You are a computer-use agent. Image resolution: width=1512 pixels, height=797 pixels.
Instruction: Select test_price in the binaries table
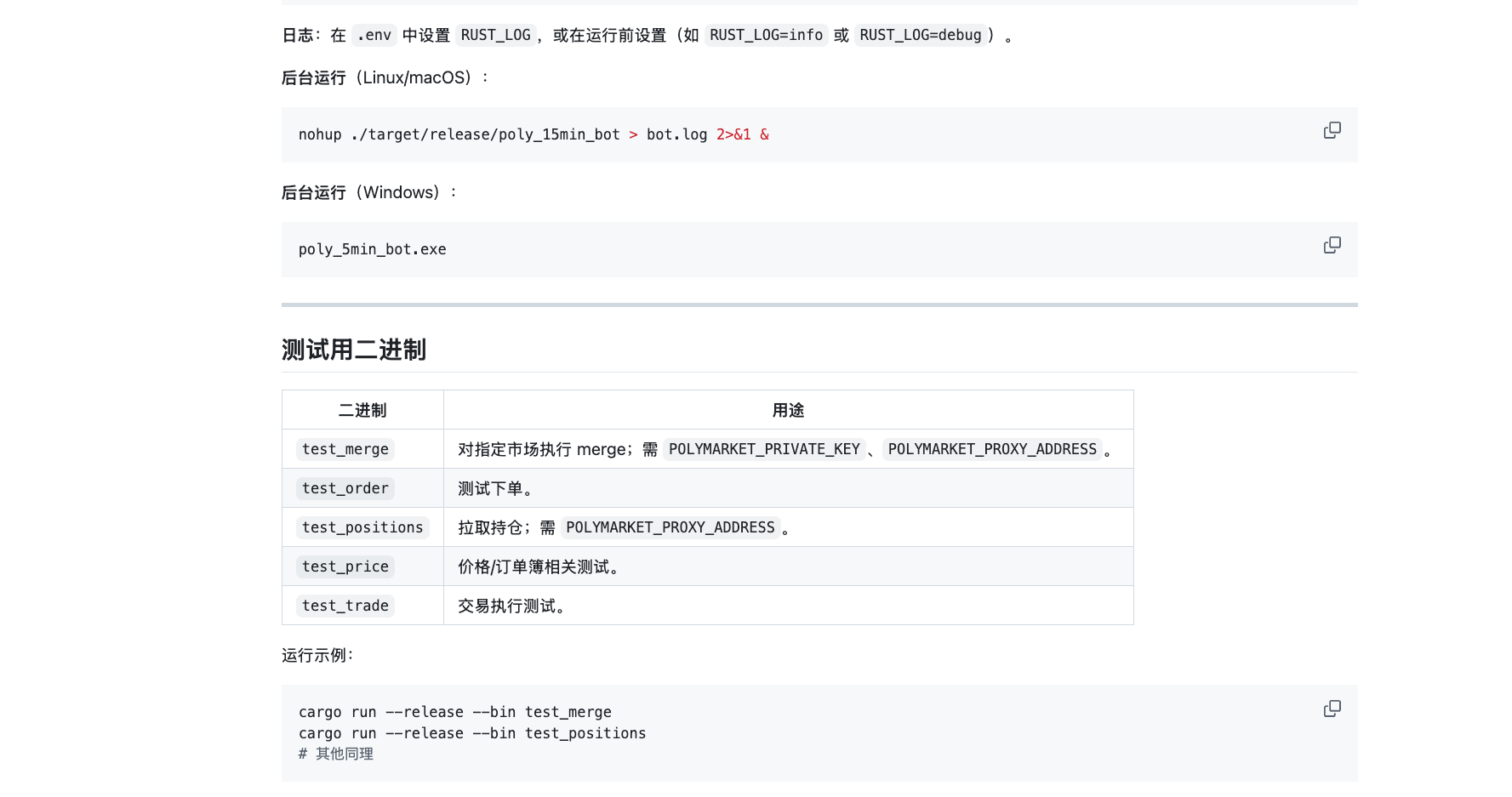[x=345, y=566]
